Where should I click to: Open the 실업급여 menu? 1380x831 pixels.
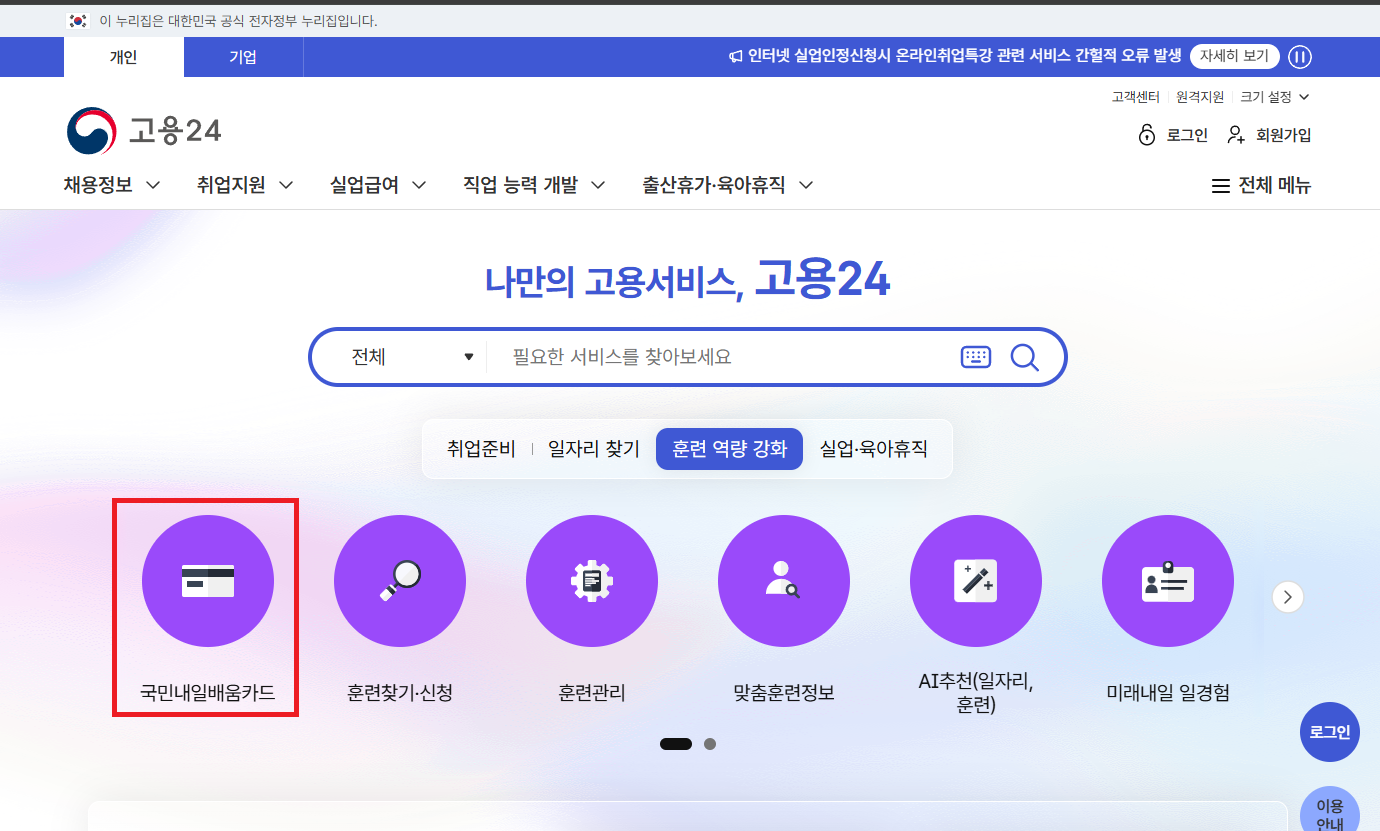(x=376, y=184)
